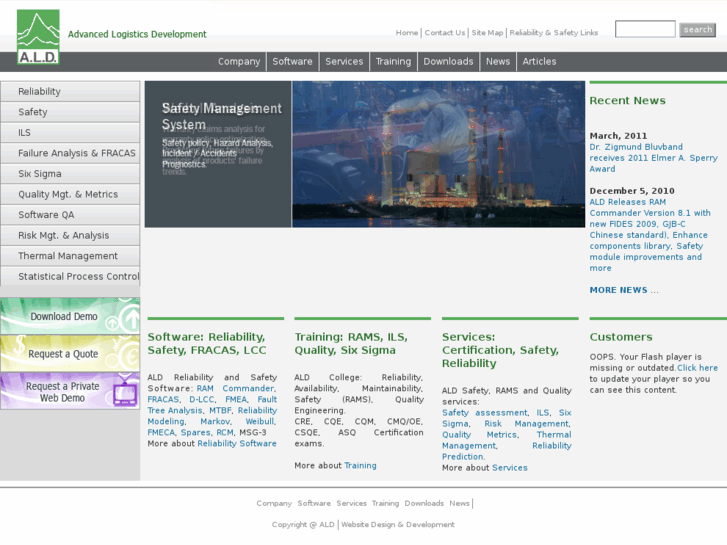727x545 pixels.
Task: Open Services link in the footer
Action: click(x=351, y=504)
